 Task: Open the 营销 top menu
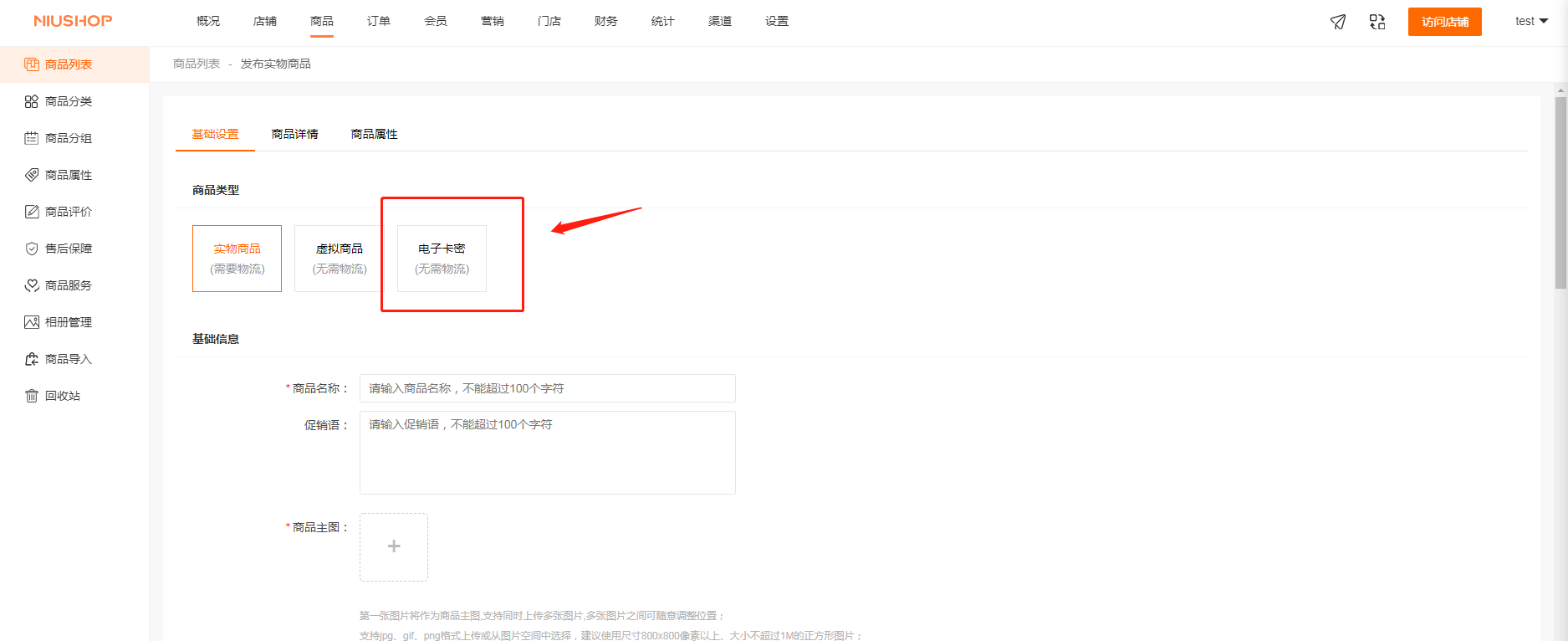[x=493, y=21]
